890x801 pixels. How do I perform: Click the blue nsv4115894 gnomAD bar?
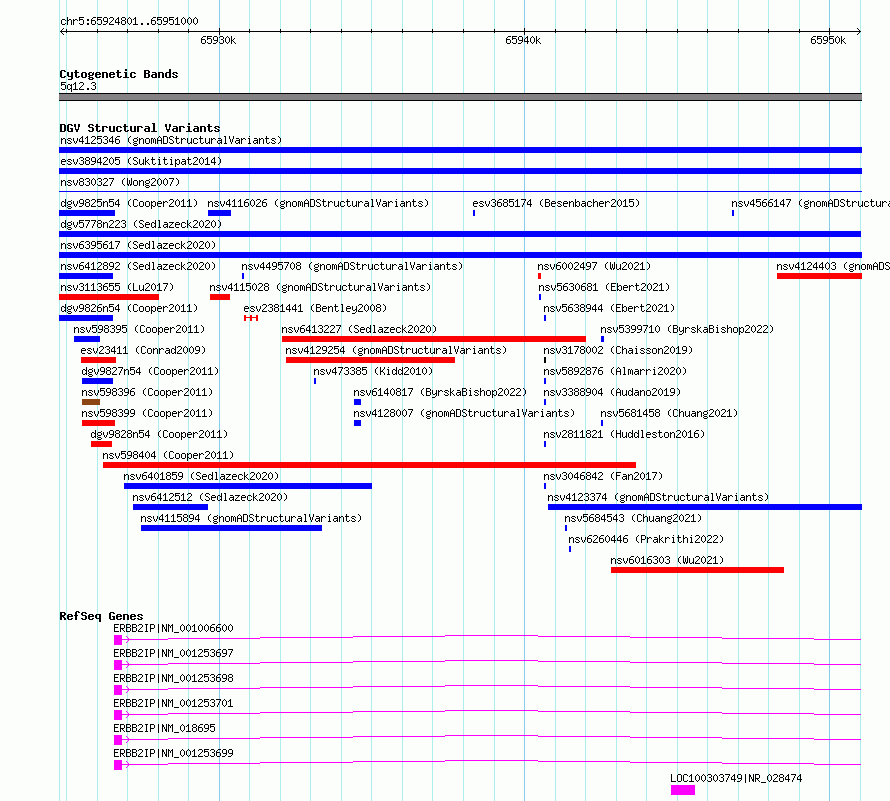coord(231,528)
